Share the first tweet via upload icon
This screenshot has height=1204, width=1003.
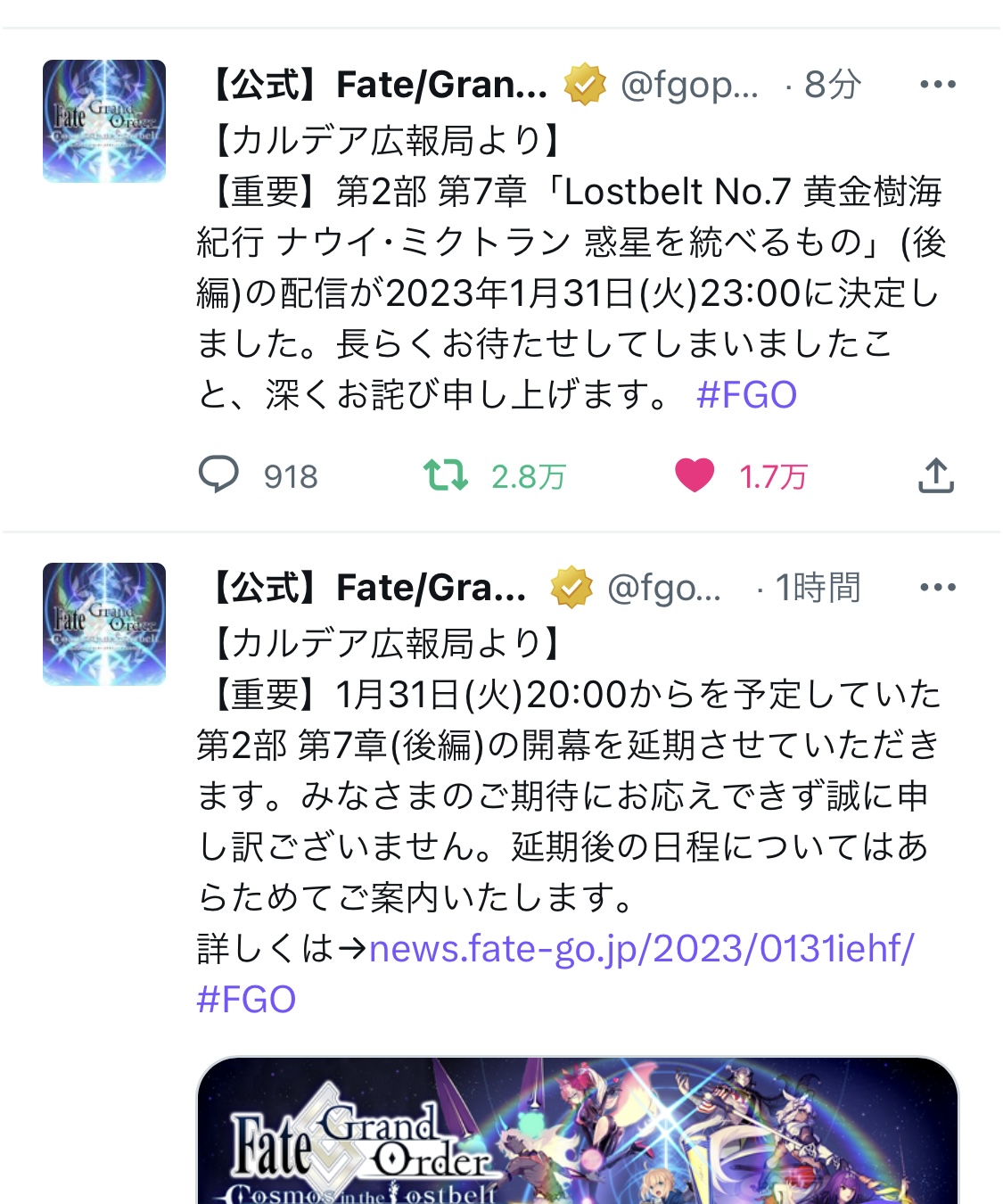936,475
